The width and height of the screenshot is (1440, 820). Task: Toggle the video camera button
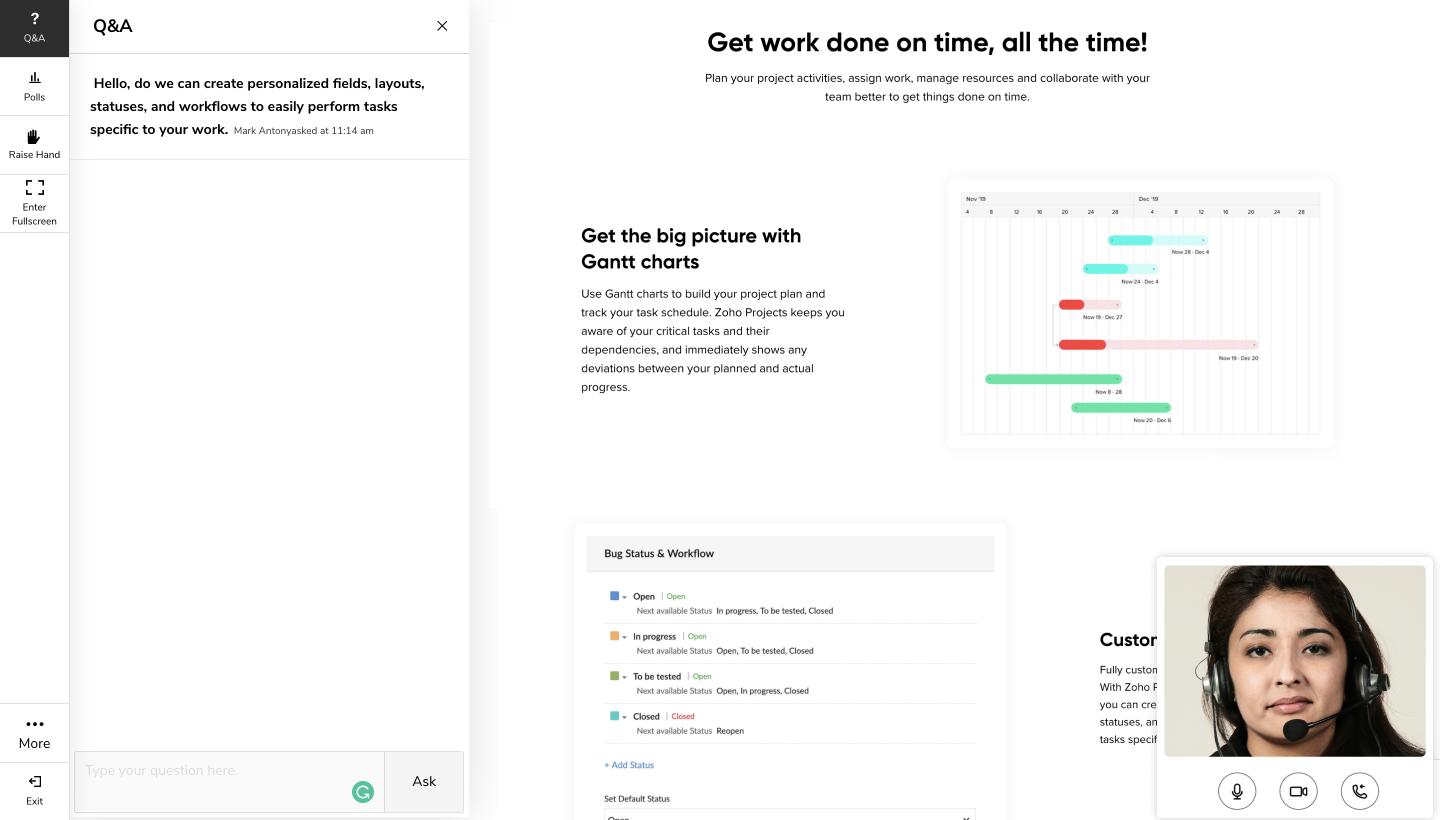coord(1298,791)
